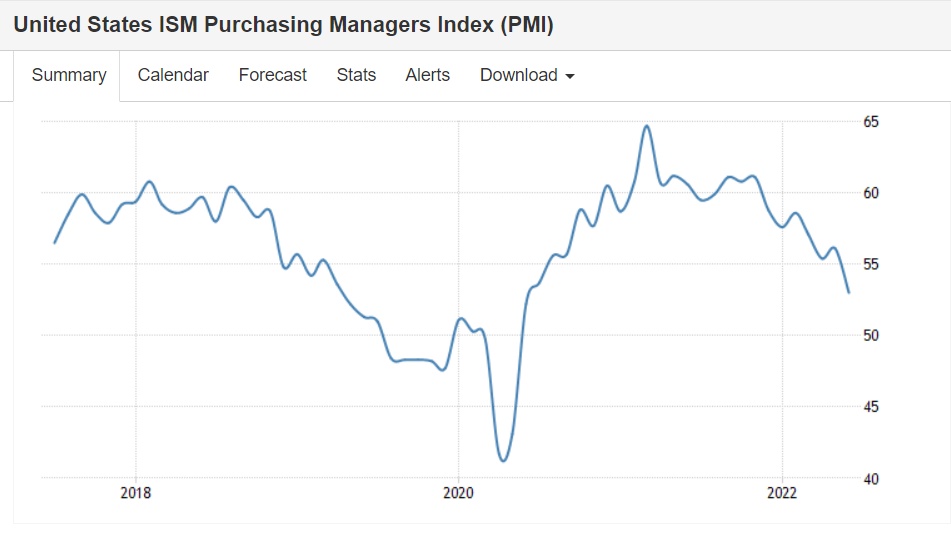951x546 pixels.
Task: Click the 50 value on the y-axis
Action: [x=871, y=335]
